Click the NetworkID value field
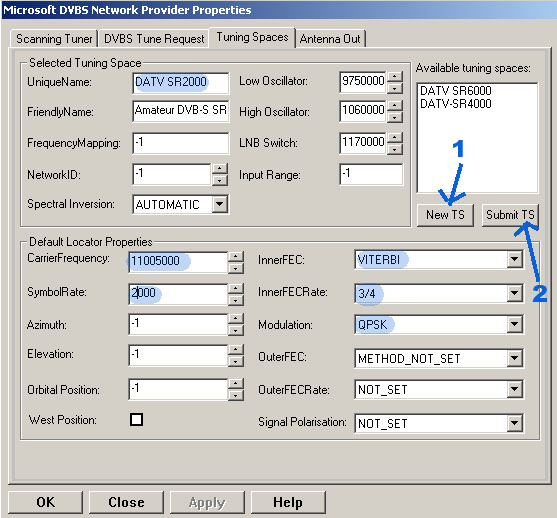This screenshot has height=518, width=557. tap(172, 174)
